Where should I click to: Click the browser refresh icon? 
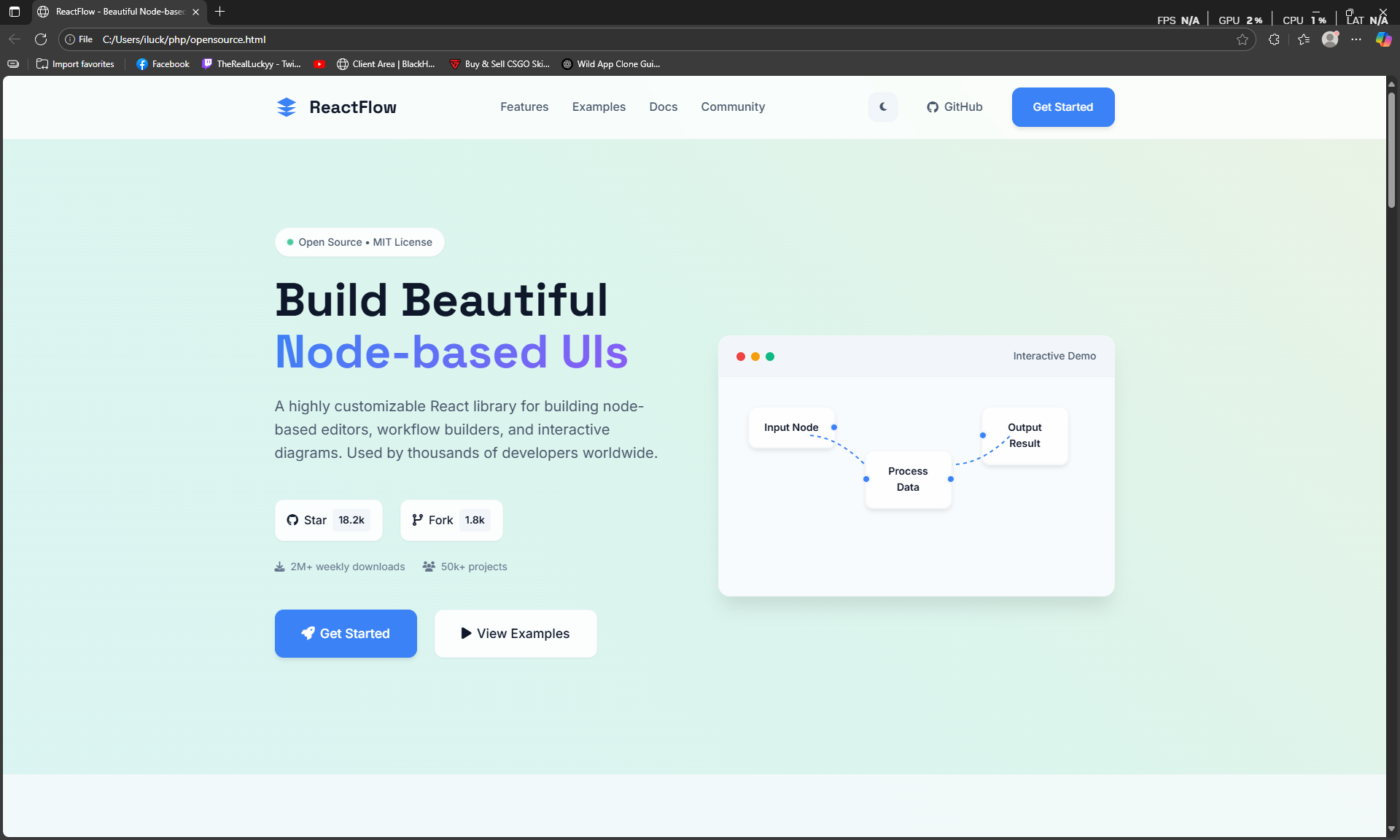(41, 39)
